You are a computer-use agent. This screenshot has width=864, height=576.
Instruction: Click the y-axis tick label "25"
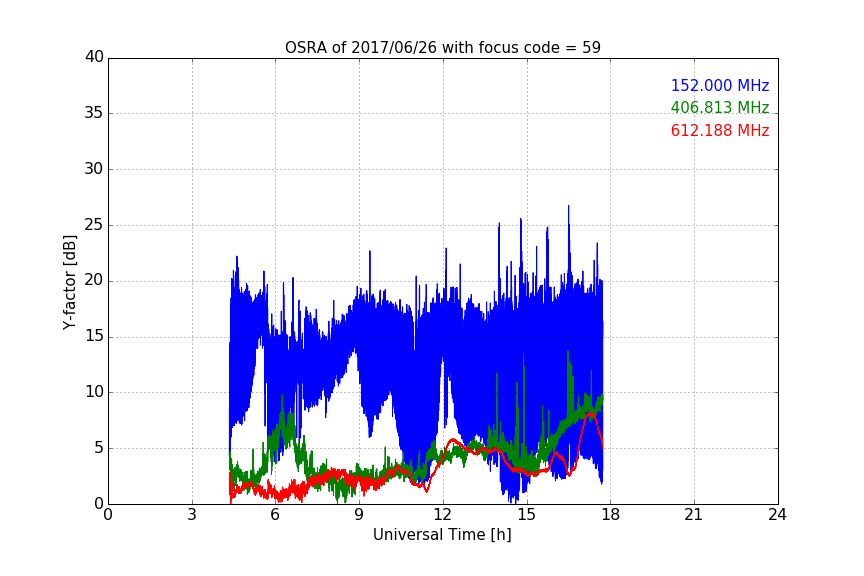tap(94, 225)
